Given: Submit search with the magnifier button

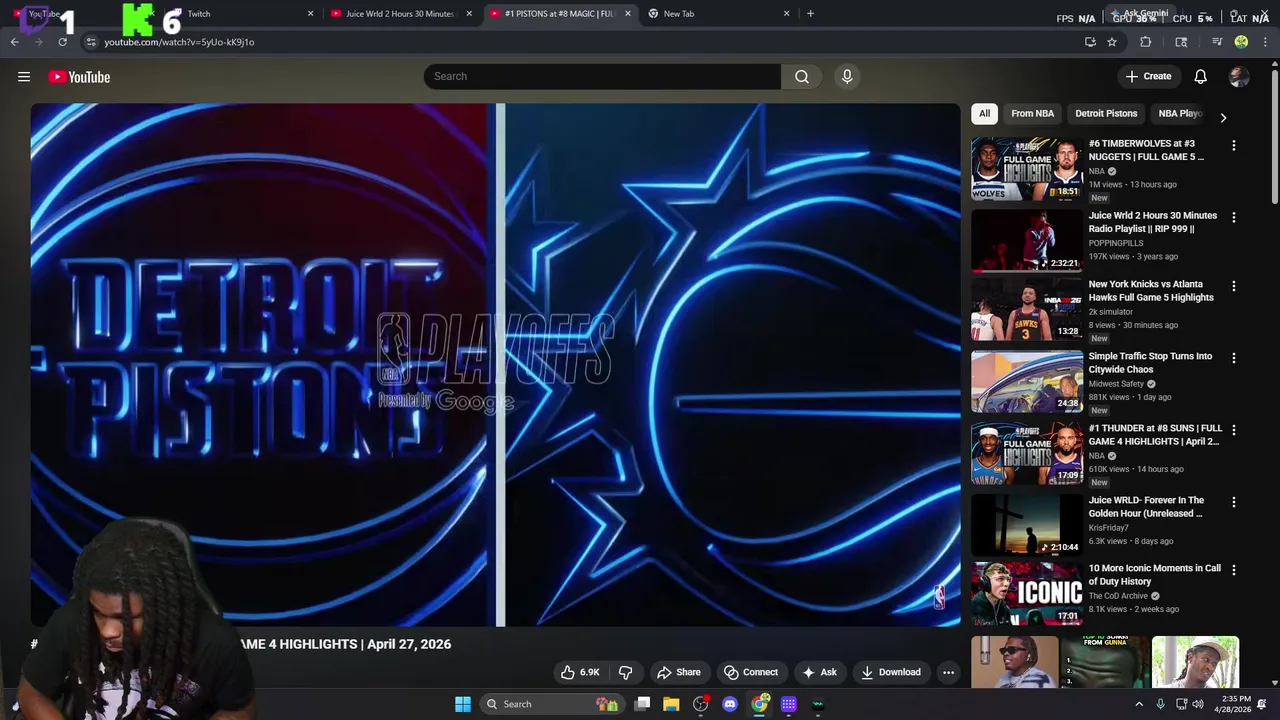Looking at the screenshot, I should point(802,76).
